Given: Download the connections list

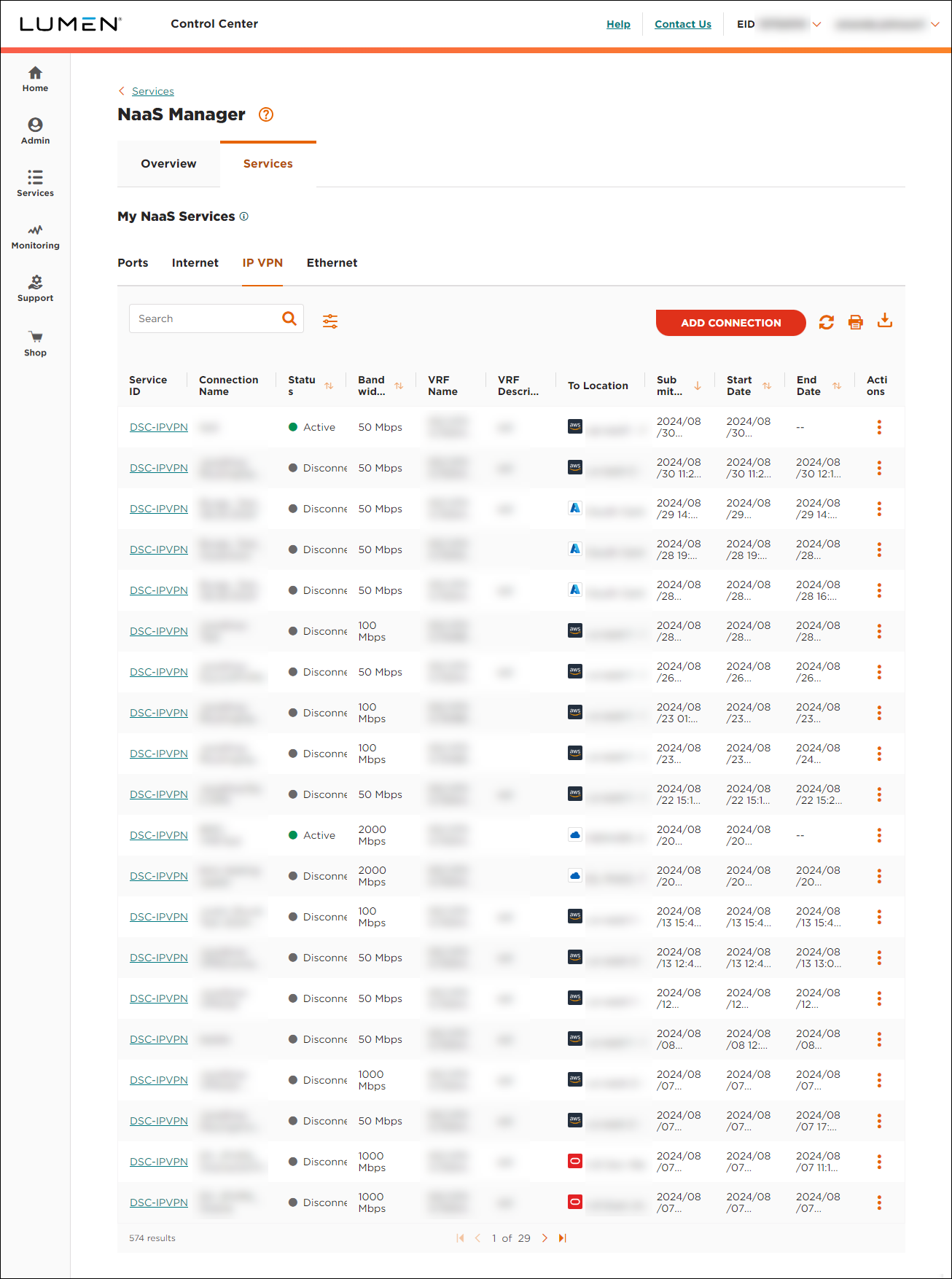Looking at the screenshot, I should [885, 321].
